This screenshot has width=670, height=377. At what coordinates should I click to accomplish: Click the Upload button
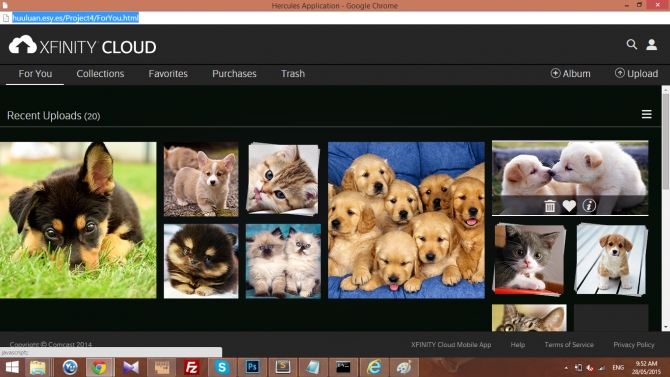[636, 74]
